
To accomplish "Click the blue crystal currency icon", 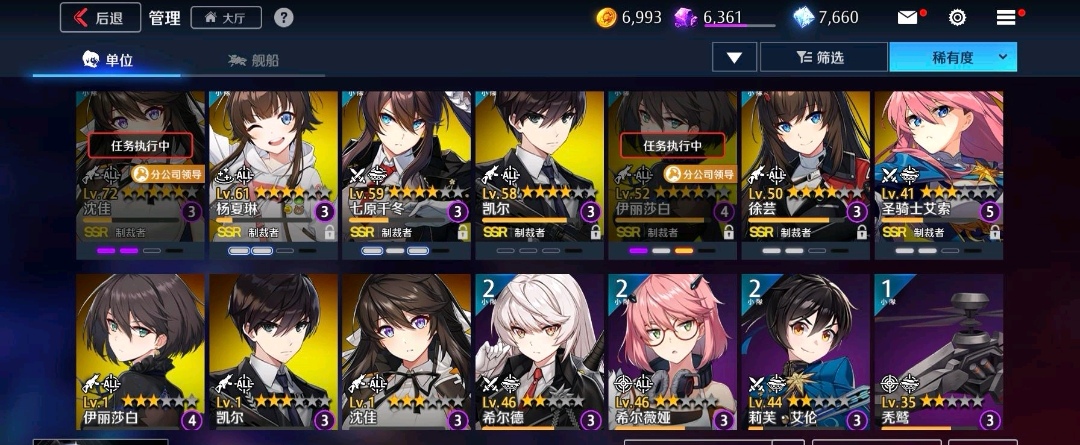I will [x=803, y=17].
